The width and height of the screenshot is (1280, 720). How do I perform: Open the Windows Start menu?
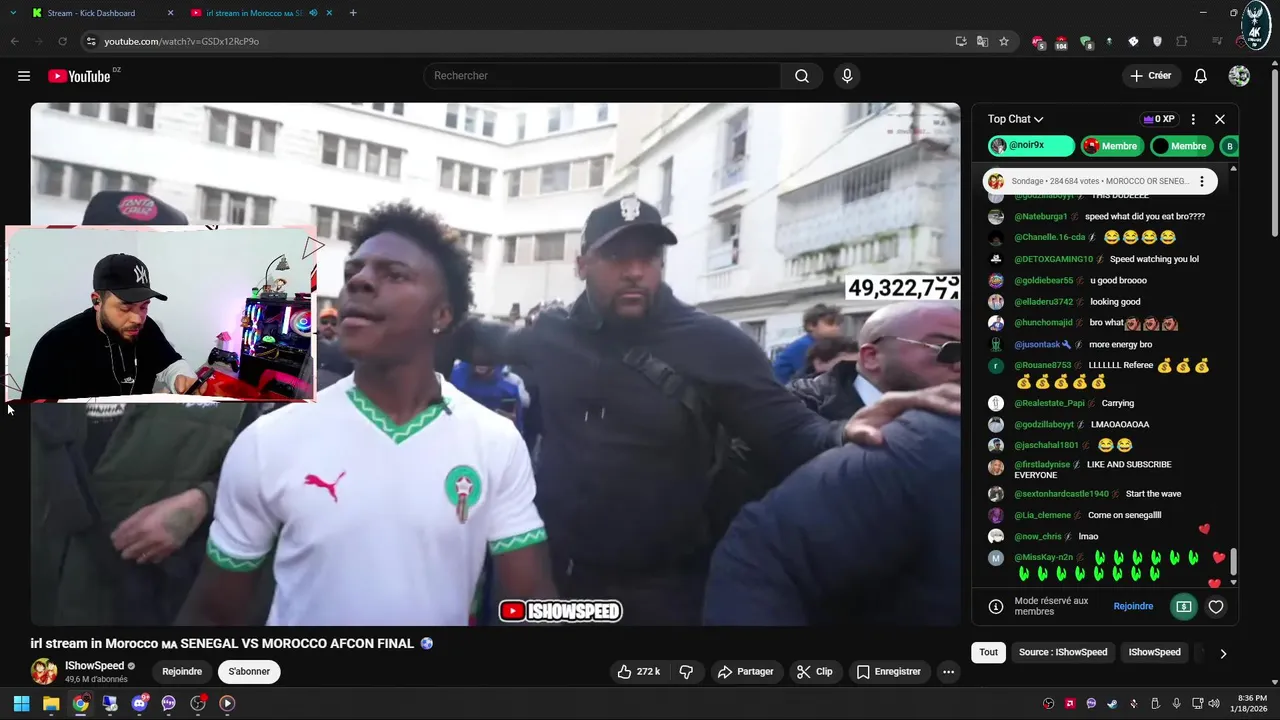pos(21,703)
